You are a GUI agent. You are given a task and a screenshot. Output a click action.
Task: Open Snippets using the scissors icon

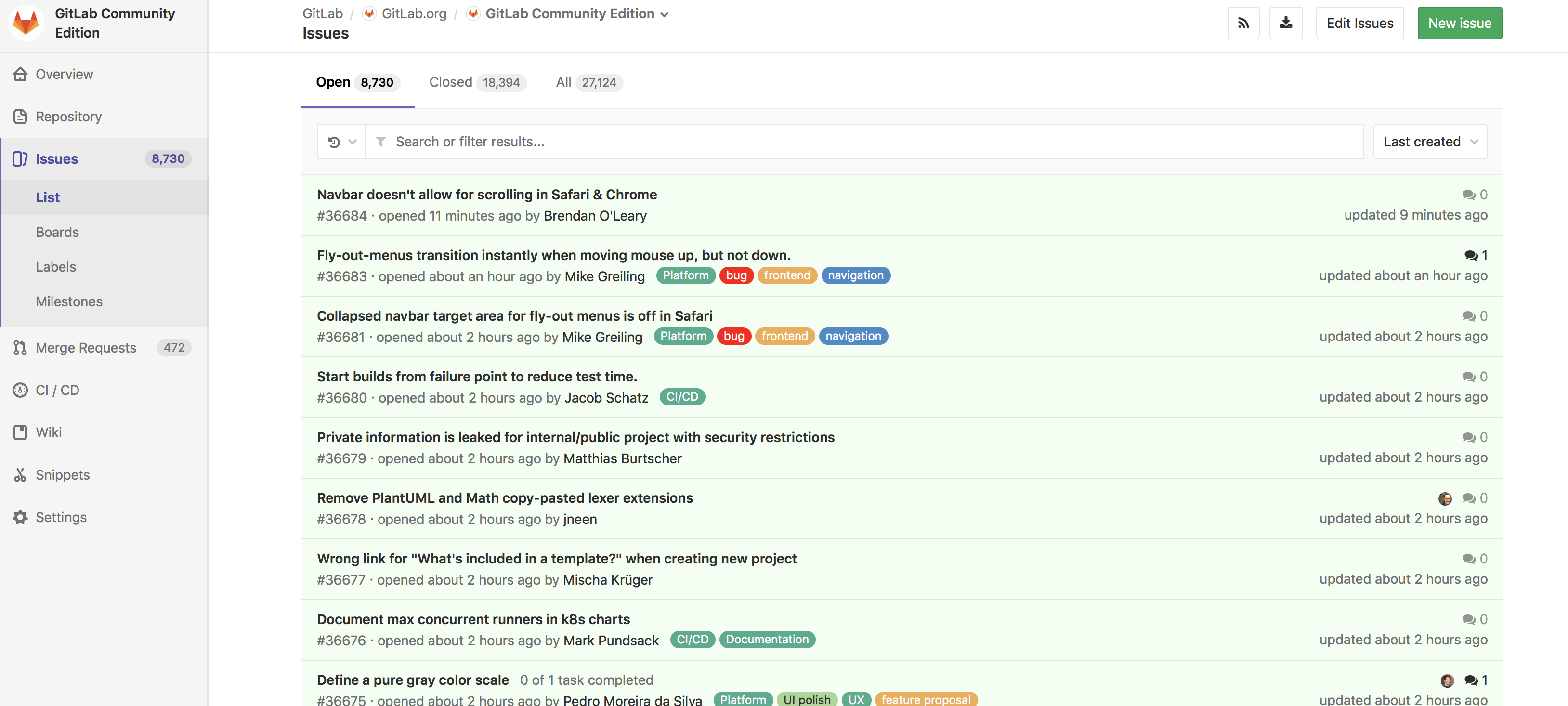pyautogui.click(x=20, y=475)
